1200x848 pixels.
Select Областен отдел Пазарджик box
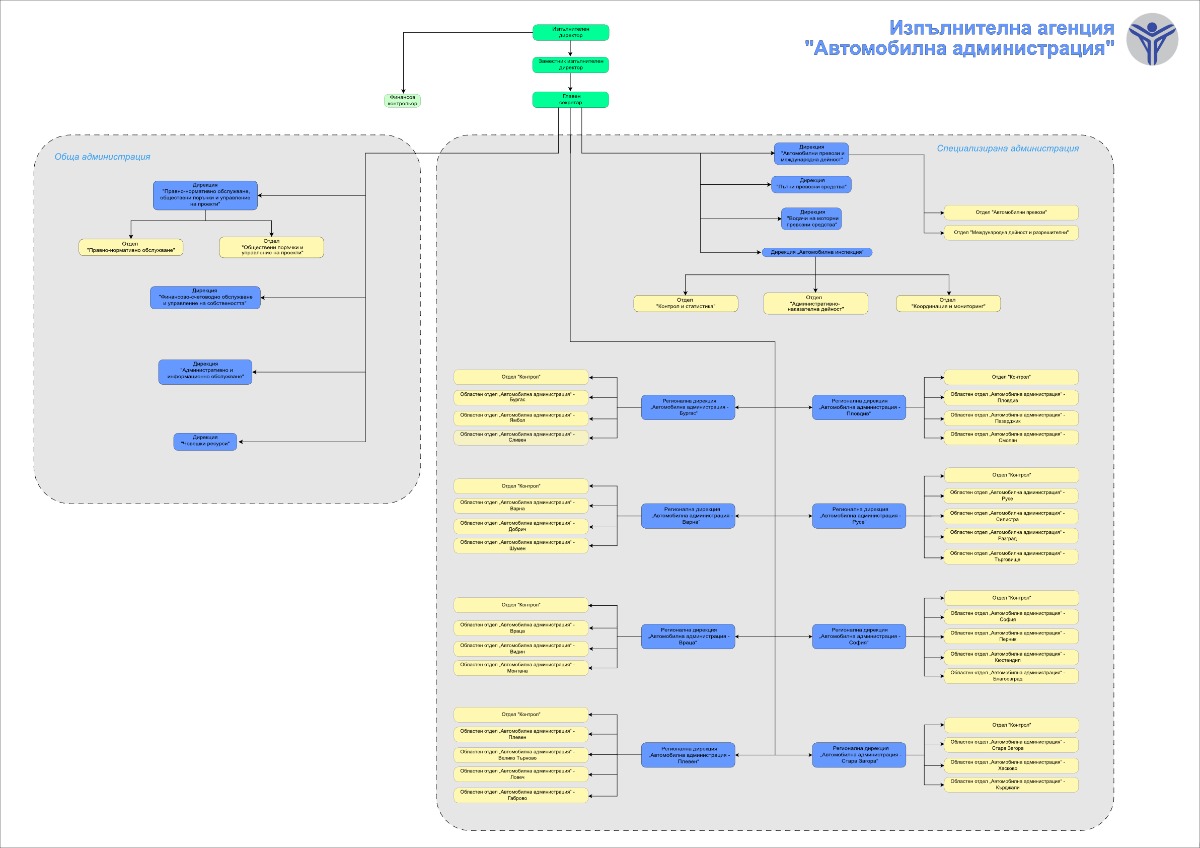tap(1012, 417)
